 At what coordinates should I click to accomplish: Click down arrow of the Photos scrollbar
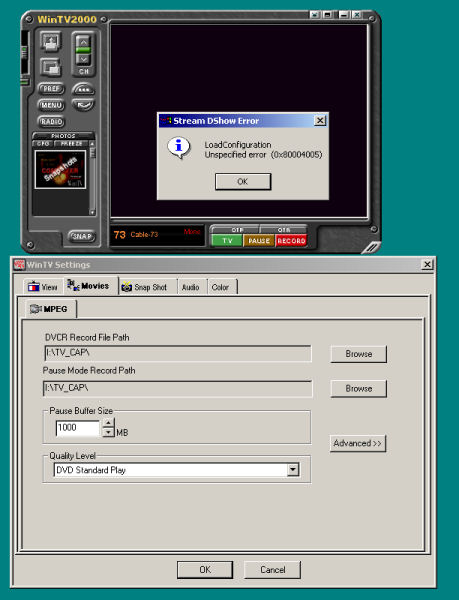pos(92,212)
